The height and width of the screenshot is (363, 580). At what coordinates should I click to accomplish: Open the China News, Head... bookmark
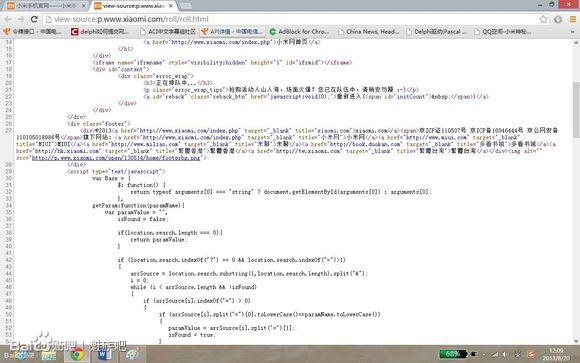click(368, 32)
